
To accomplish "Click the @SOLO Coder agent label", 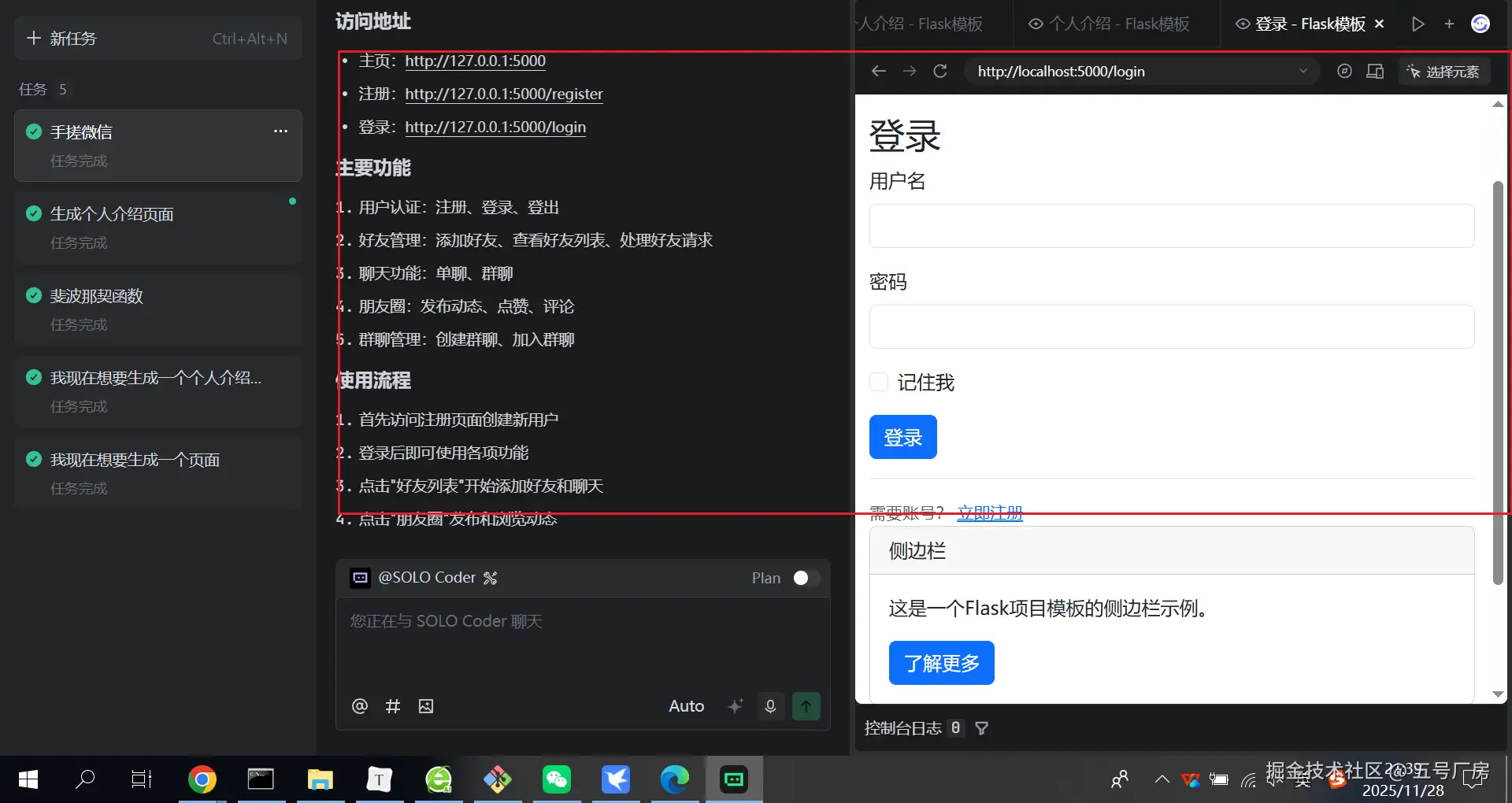I will coord(427,578).
